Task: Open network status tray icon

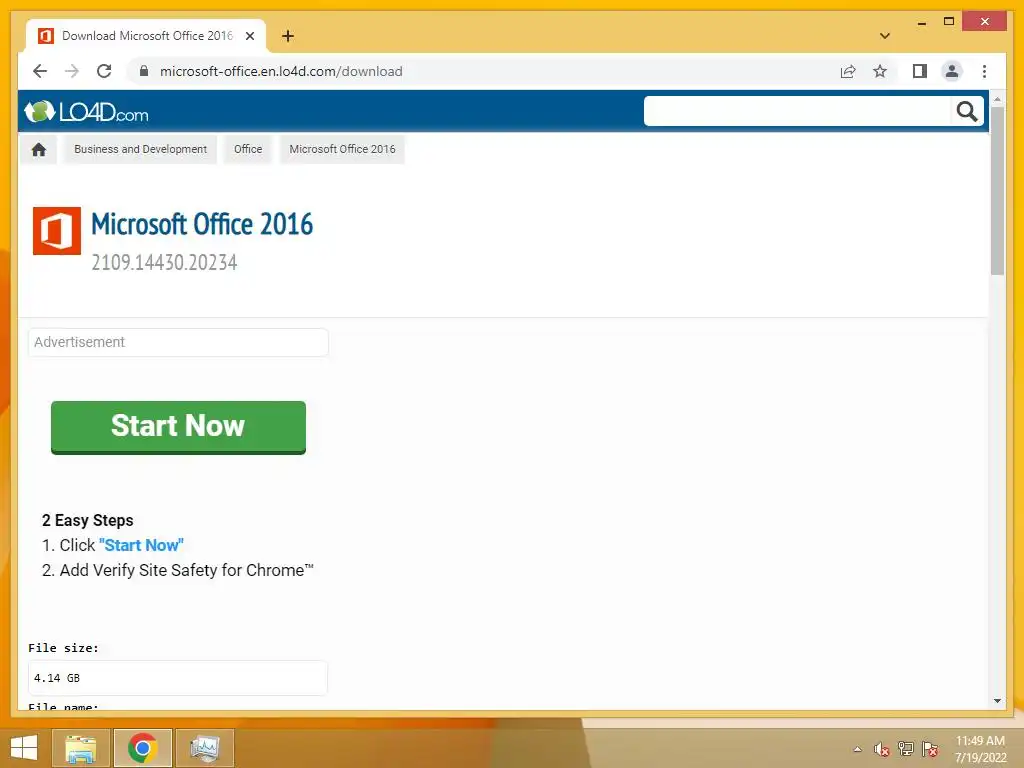Action: click(906, 749)
